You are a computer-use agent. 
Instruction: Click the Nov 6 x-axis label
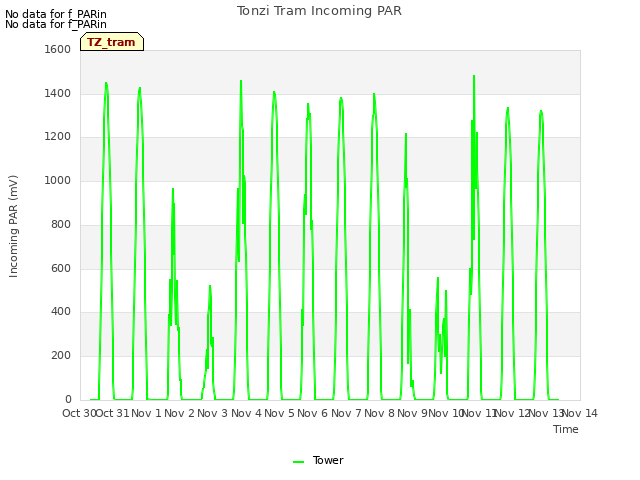tap(312, 413)
